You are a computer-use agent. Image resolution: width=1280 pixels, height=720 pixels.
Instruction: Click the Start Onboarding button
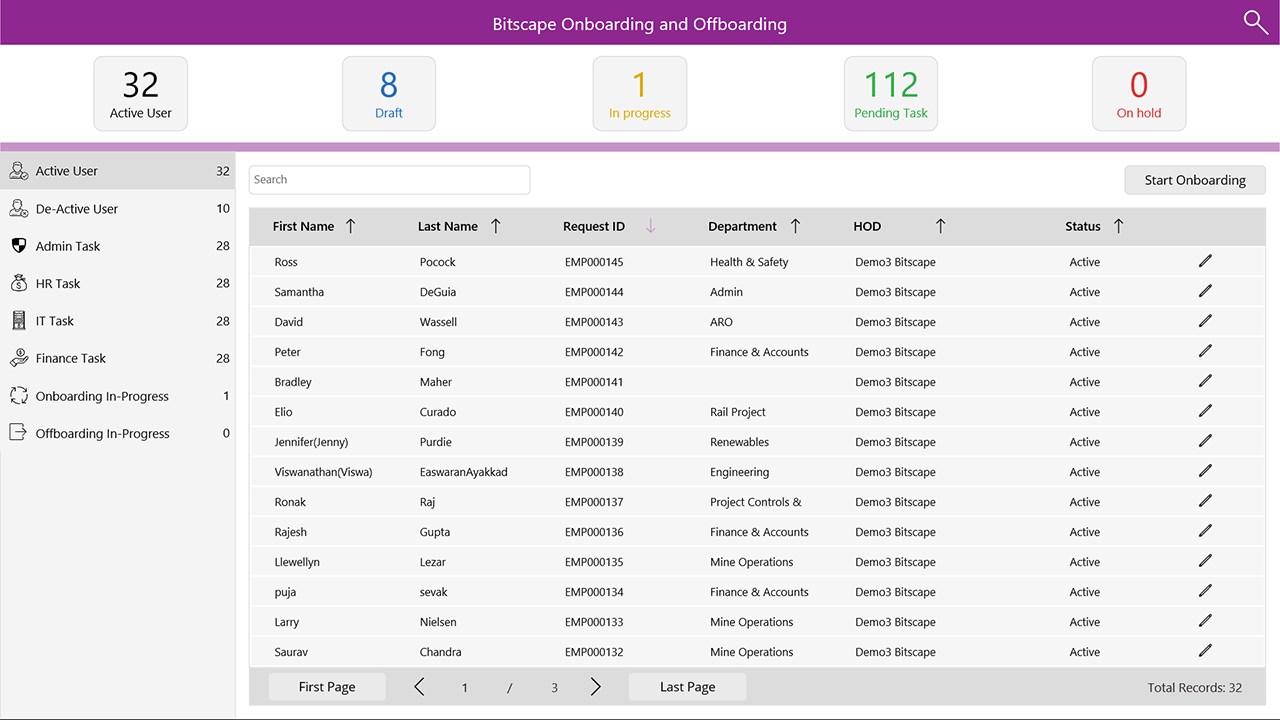click(x=1195, y=180)
